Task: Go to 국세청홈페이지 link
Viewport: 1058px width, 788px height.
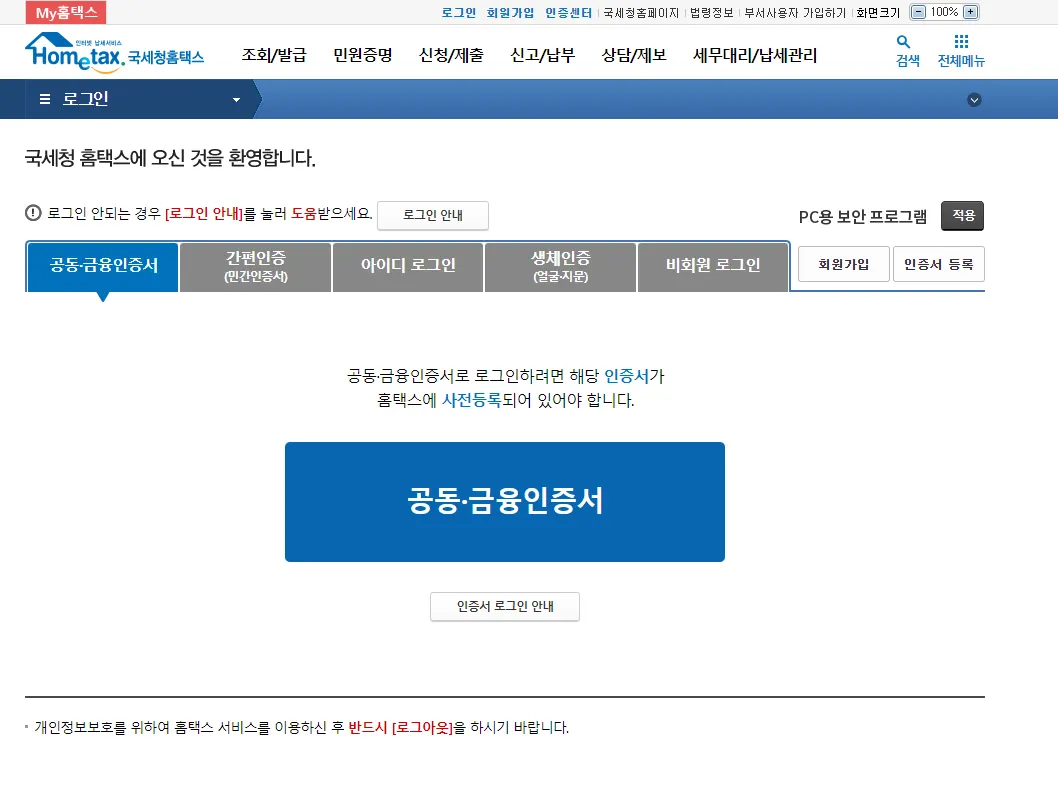Action: 641,13
